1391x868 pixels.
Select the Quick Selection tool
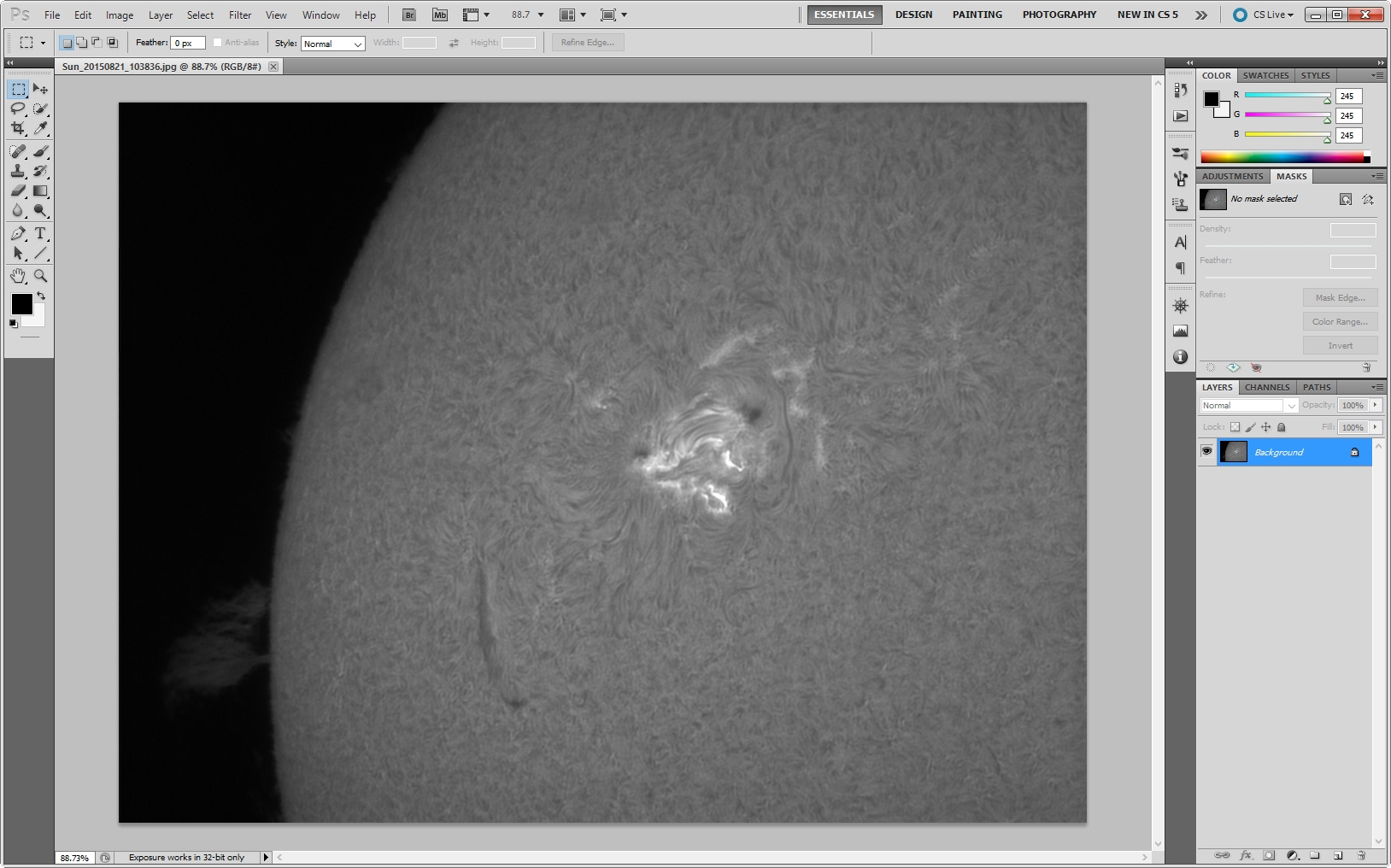click(40, 108)
